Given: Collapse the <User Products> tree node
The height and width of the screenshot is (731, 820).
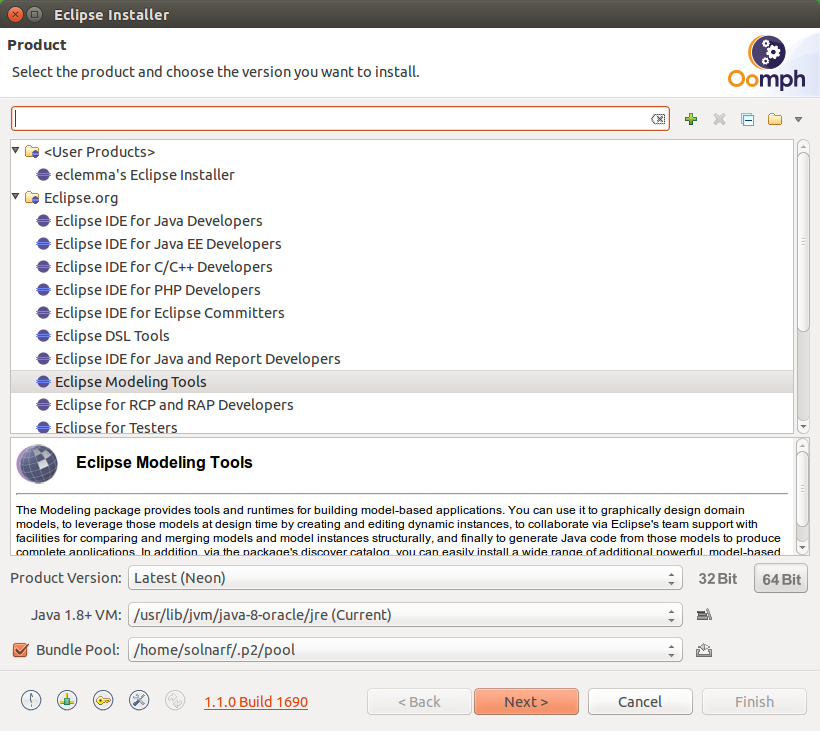Looking at the screenshot, I should tap(16, 151).
